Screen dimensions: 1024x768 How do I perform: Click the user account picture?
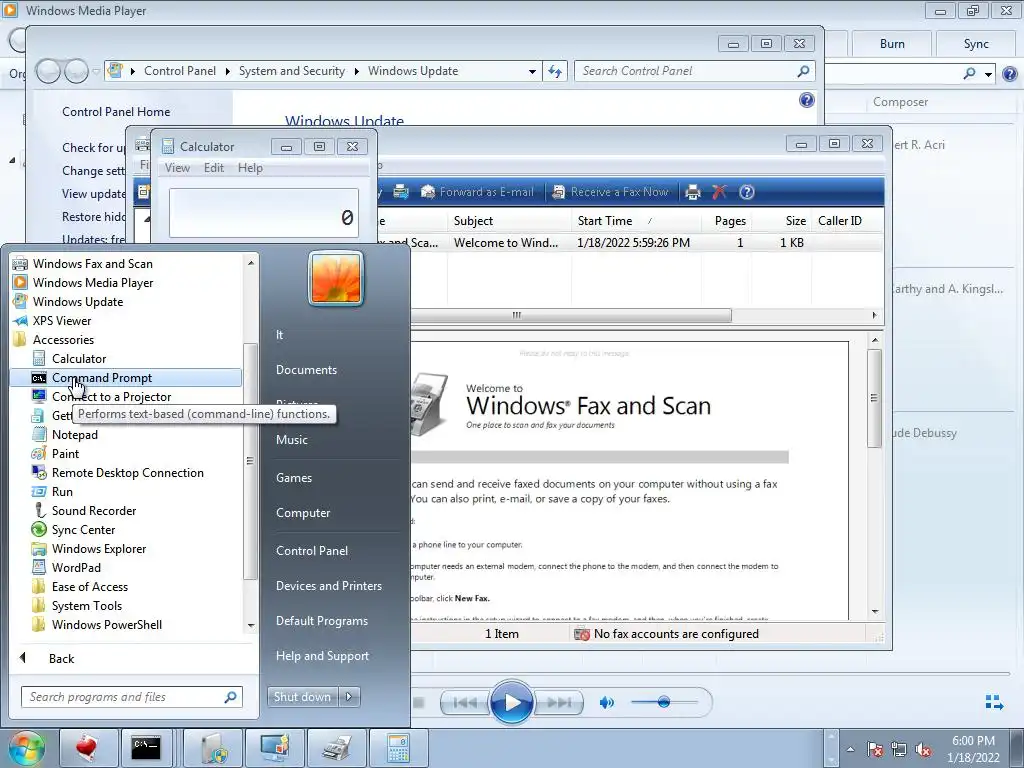336,278
